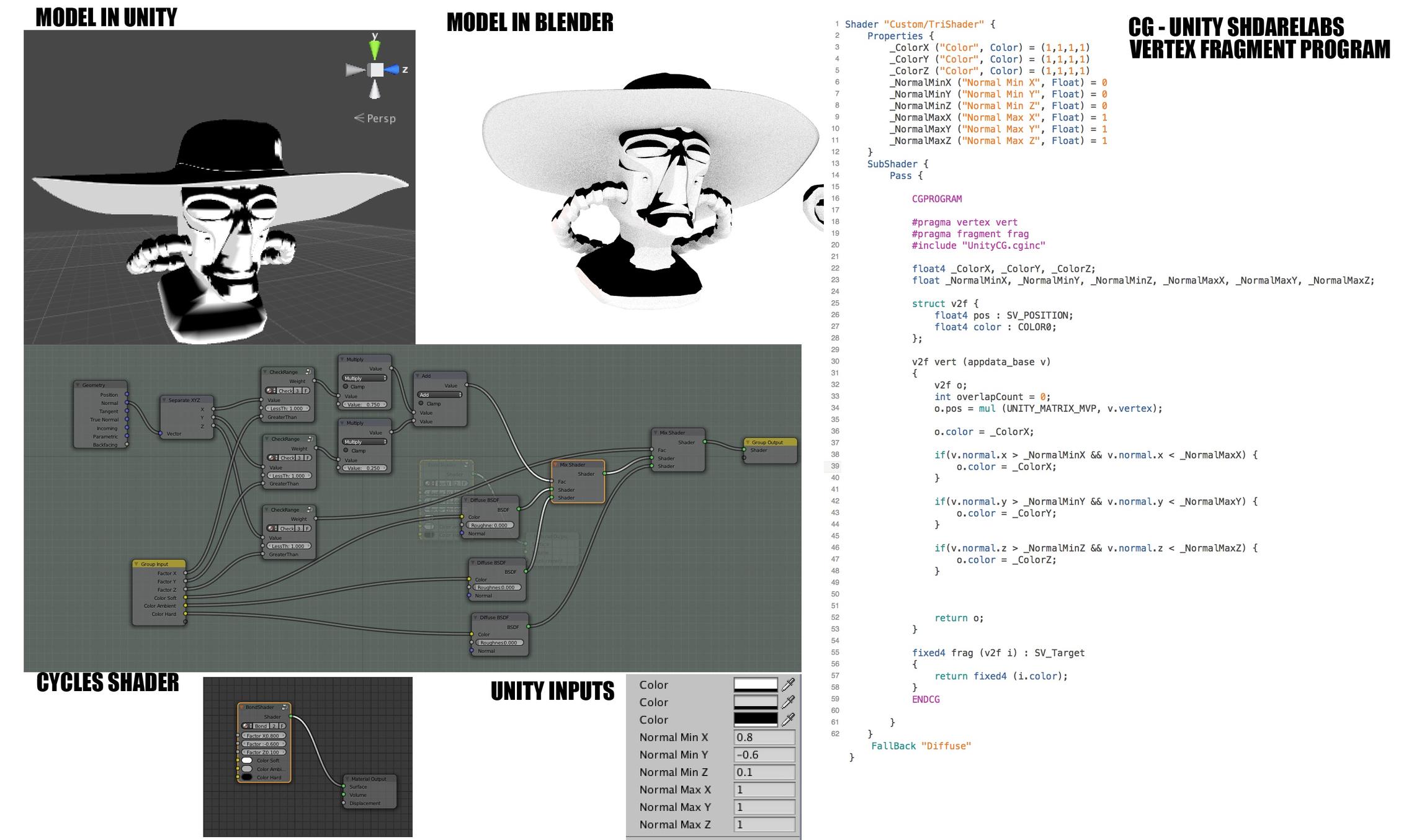Open the Multiply dropdown above Value 0.250
Image resolution: width=1427 pixels, height=840 pixels.
pos(364,442)
